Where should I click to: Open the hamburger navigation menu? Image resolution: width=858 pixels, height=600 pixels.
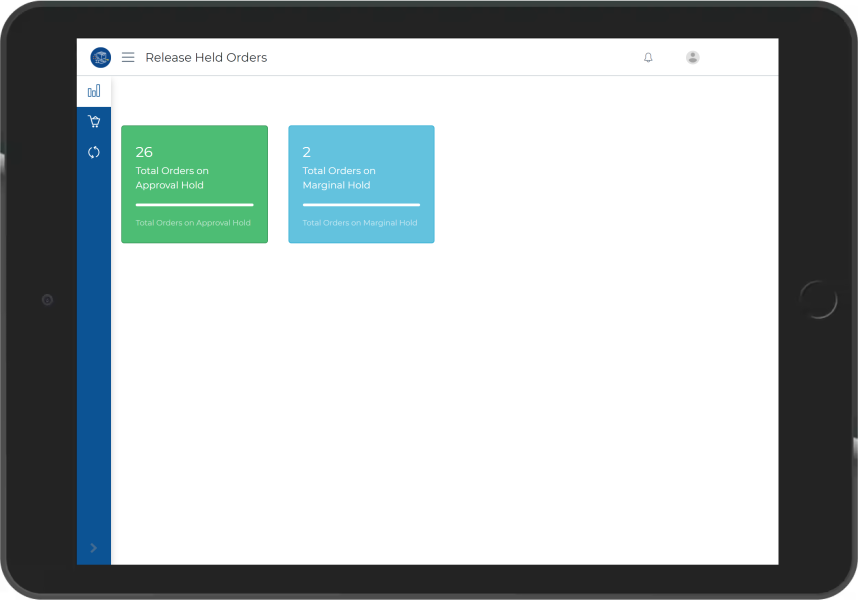click(128, 58)
